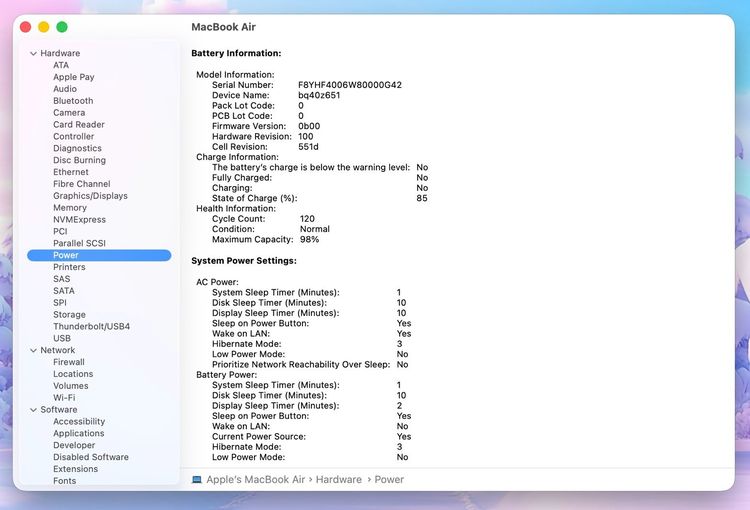Zoom the window with green button
The width and height of the screenshot is (750, 510).
coord(62,27)
